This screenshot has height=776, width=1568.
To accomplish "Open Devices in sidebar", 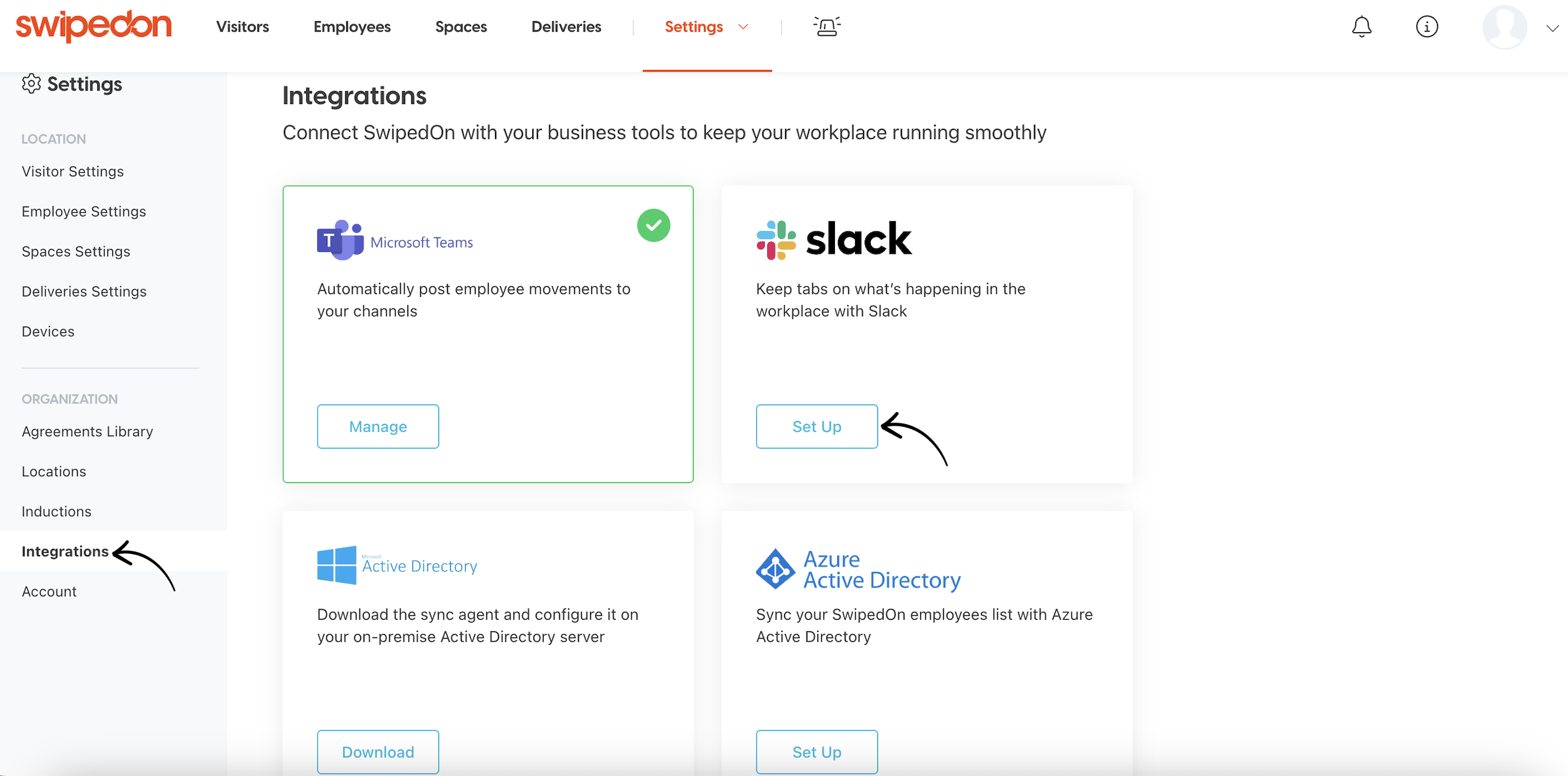I will [48, 332].
